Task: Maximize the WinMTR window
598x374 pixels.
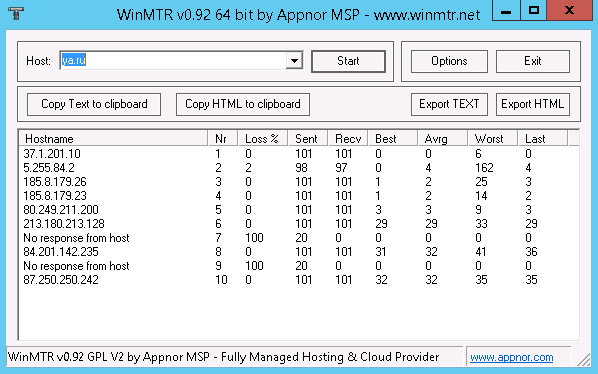Action: point(534,10)
